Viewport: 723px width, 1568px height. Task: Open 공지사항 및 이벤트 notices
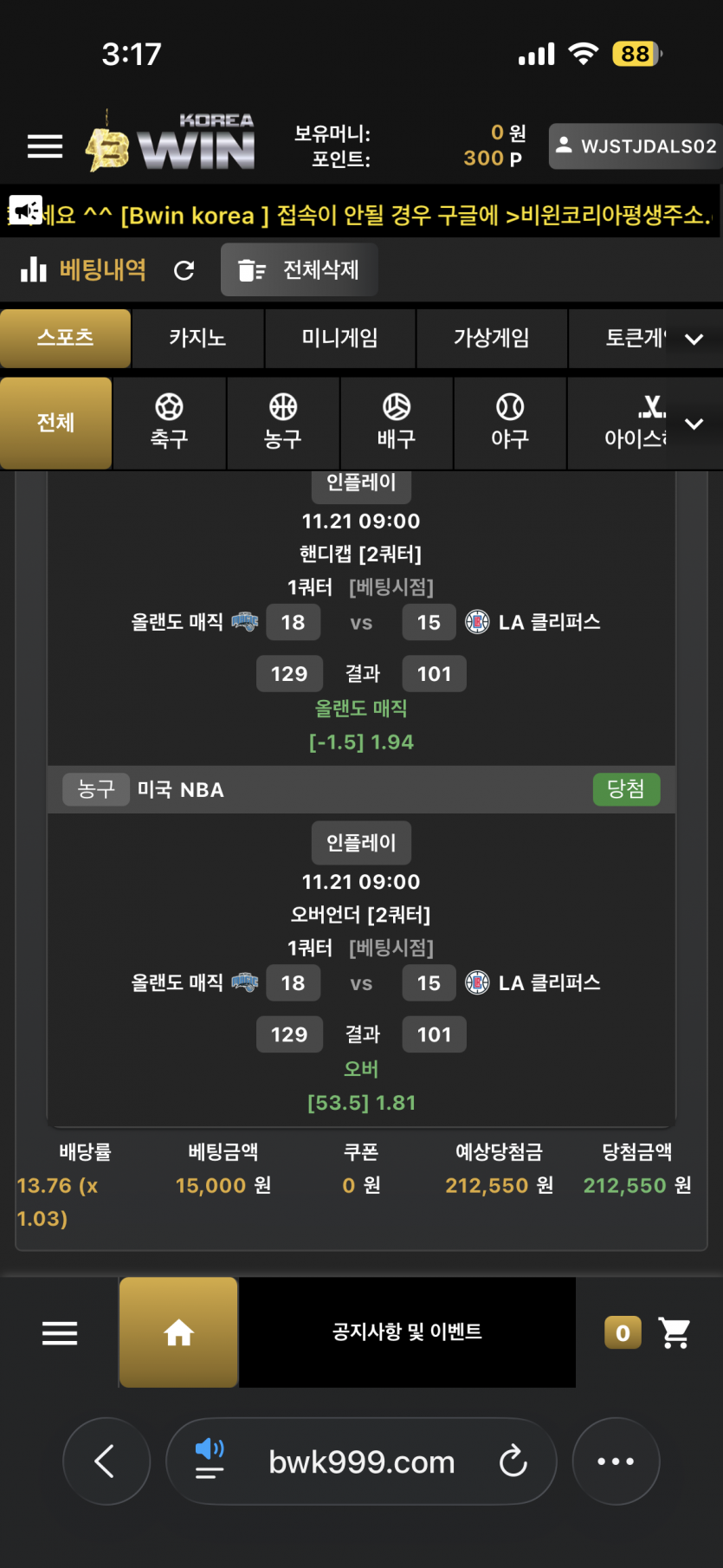point(407,1332)
